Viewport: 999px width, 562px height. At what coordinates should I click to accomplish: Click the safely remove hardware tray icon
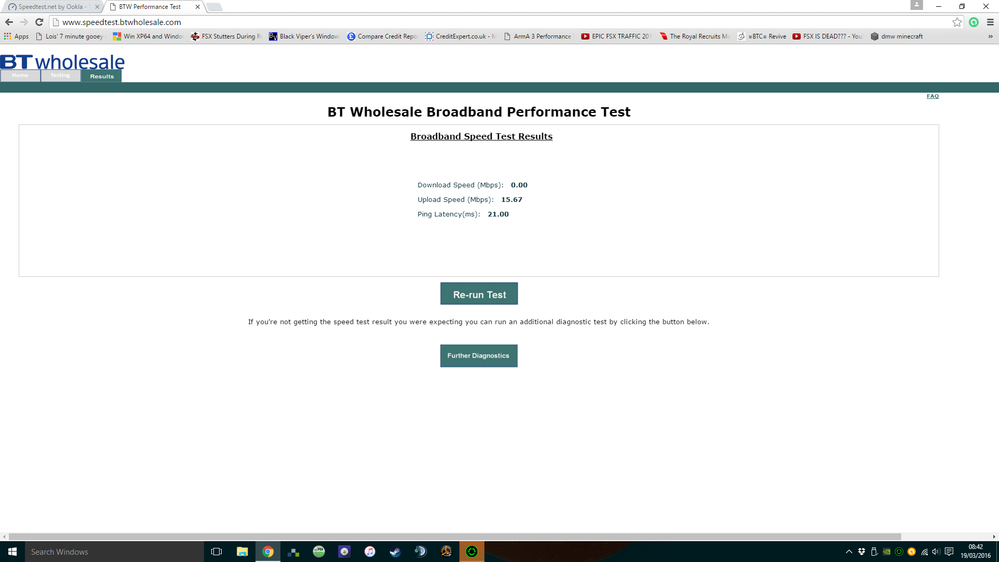(874, 552)
